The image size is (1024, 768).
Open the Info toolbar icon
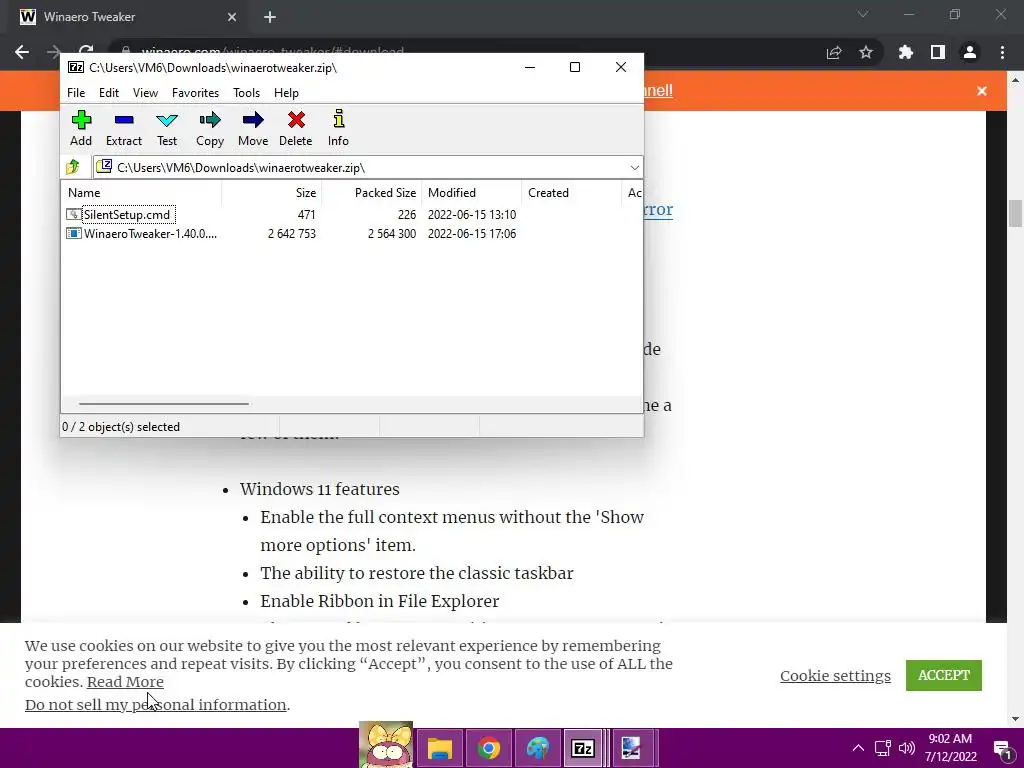(x=338, y=128)
